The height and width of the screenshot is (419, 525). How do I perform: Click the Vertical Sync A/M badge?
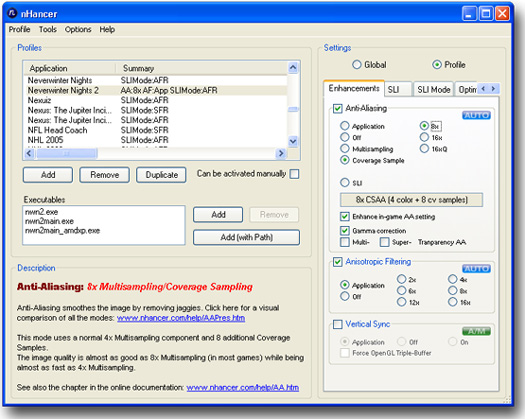(x=476, y=331)
